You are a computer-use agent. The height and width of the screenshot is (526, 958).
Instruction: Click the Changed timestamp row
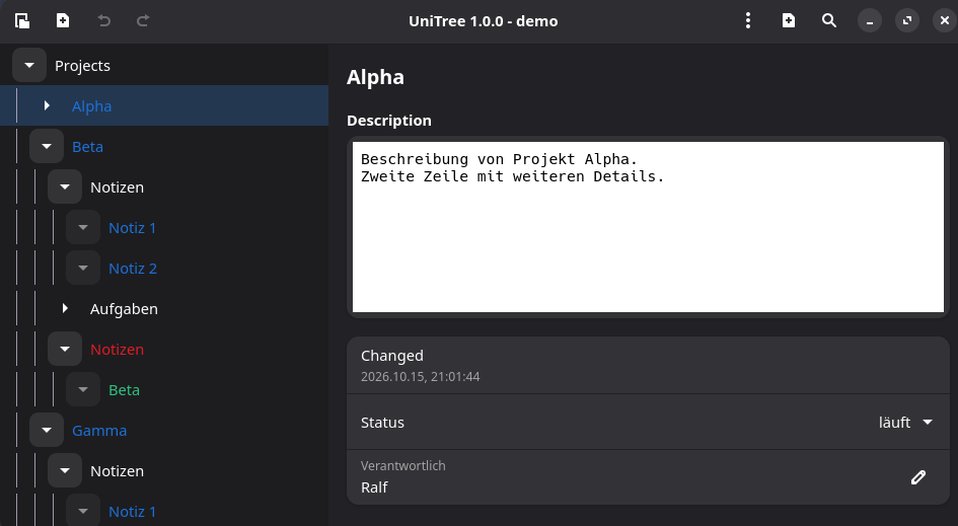[648, 365]
